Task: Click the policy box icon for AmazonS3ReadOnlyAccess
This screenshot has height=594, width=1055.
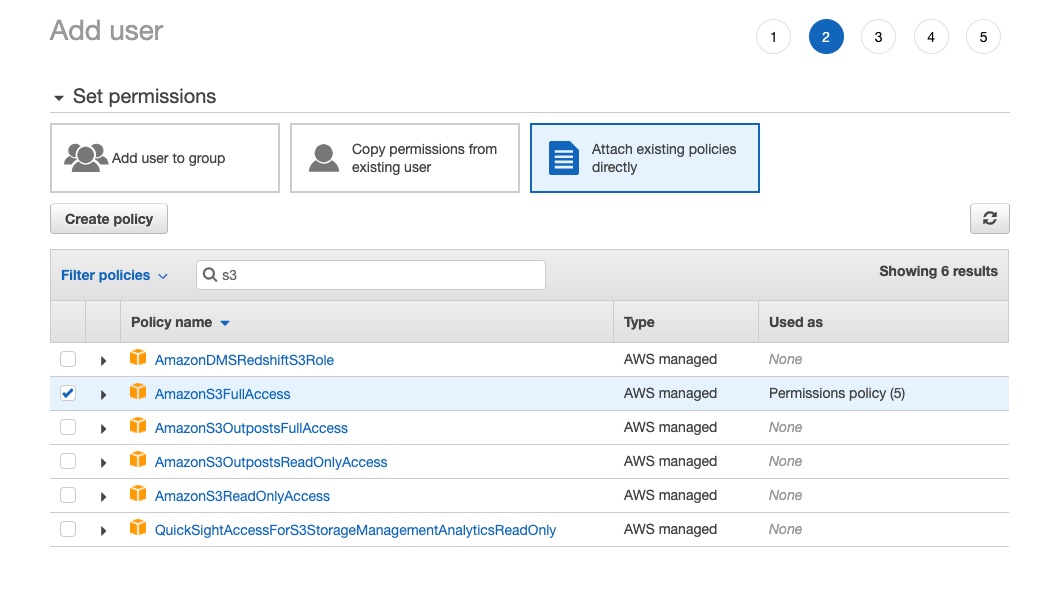Action: pos(138,493)
